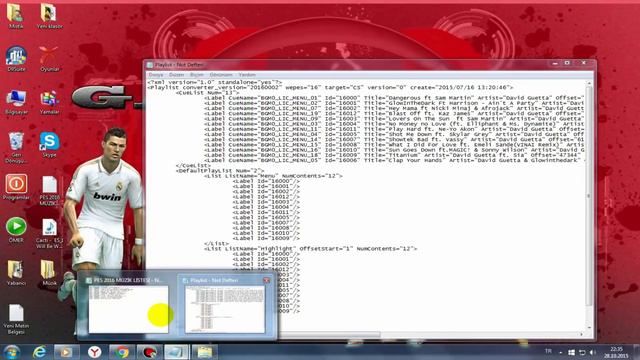Open the Windows Start menu
This screenshot has width=640, height=360.
click(11, 352)
